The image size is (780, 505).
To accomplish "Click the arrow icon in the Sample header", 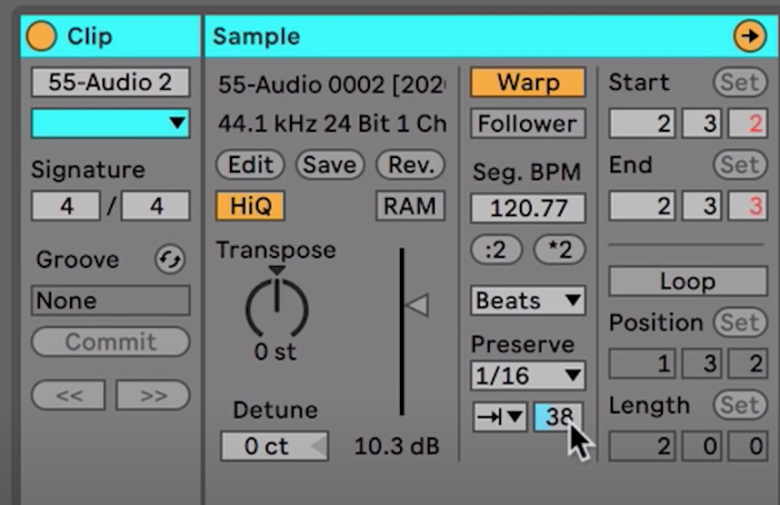I will click(750, 36).
